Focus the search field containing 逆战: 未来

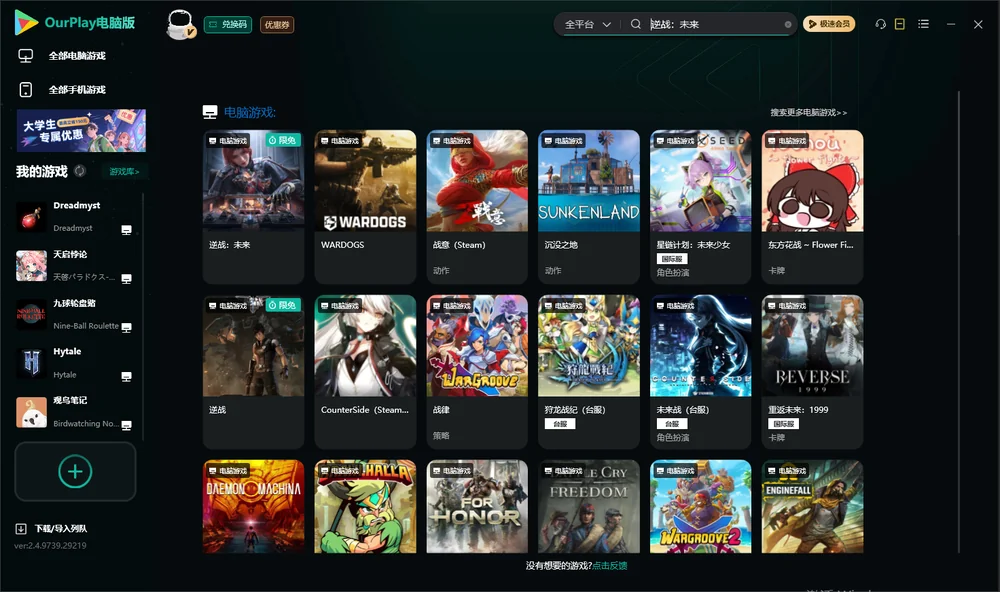click(716, 24)
